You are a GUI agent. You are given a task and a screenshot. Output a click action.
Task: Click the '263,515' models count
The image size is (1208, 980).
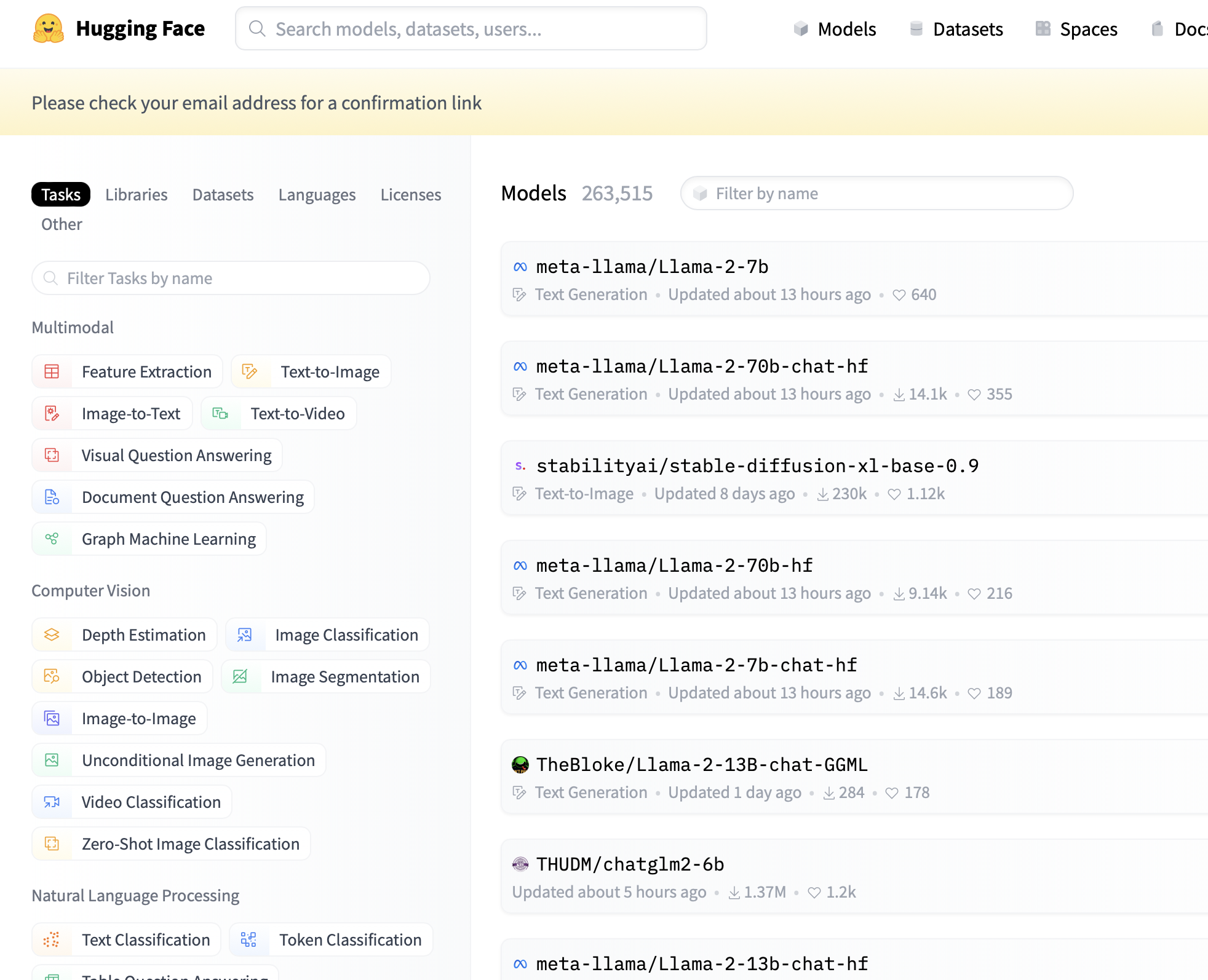tap(617, 193)
